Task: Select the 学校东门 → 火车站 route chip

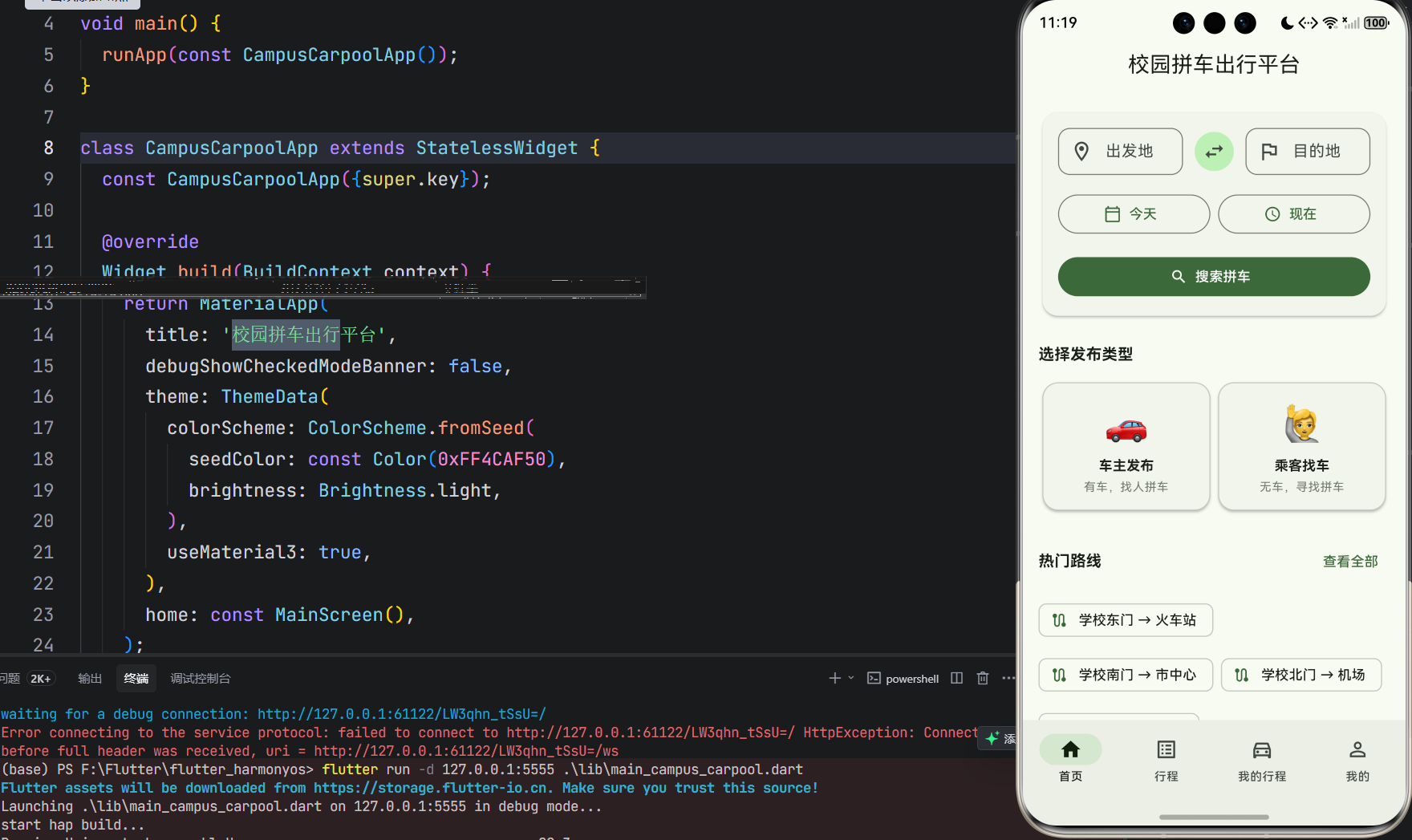Action: click(x=1126, y=620)
